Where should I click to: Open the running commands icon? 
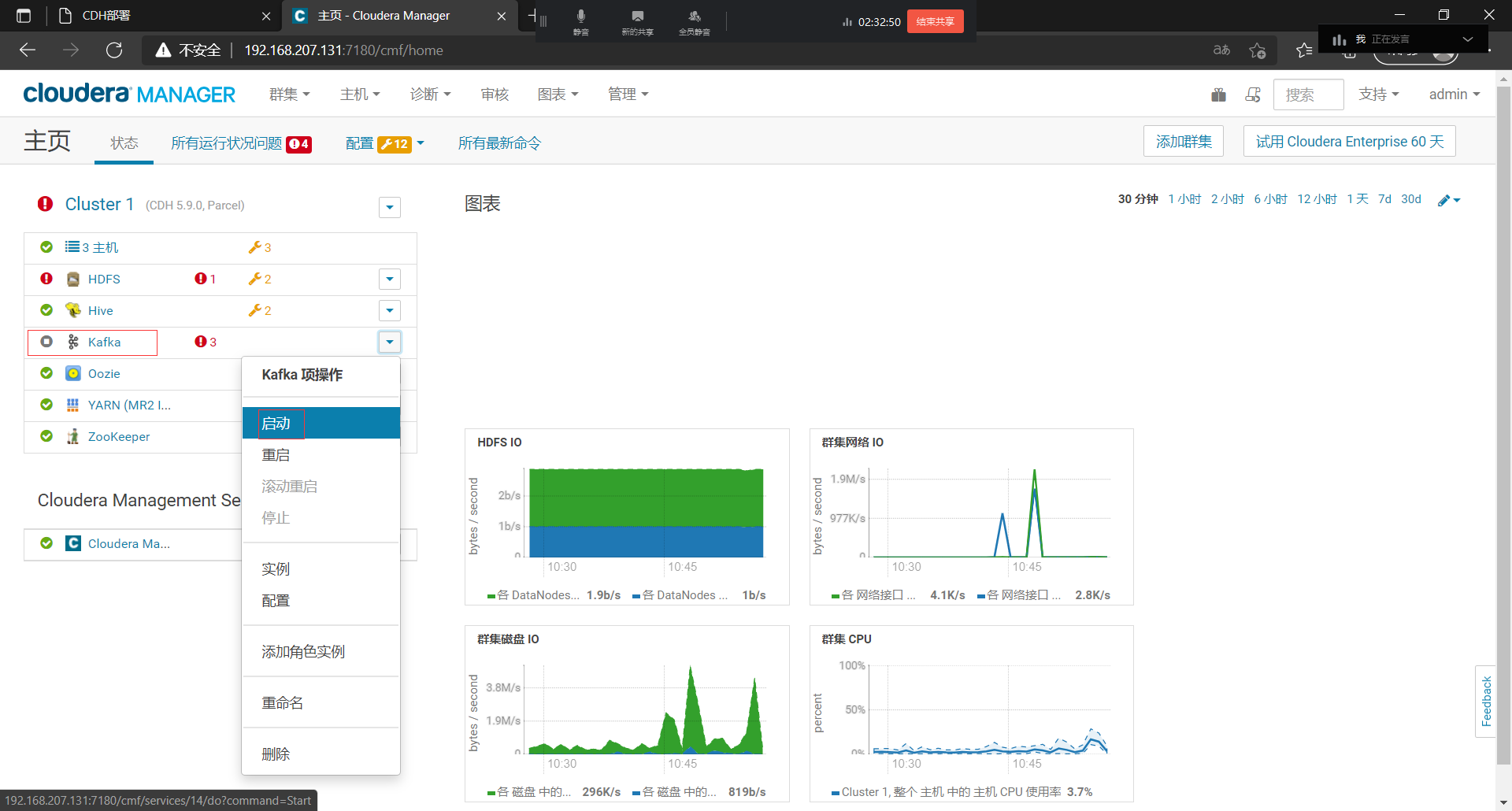[x=1253, y=94]
